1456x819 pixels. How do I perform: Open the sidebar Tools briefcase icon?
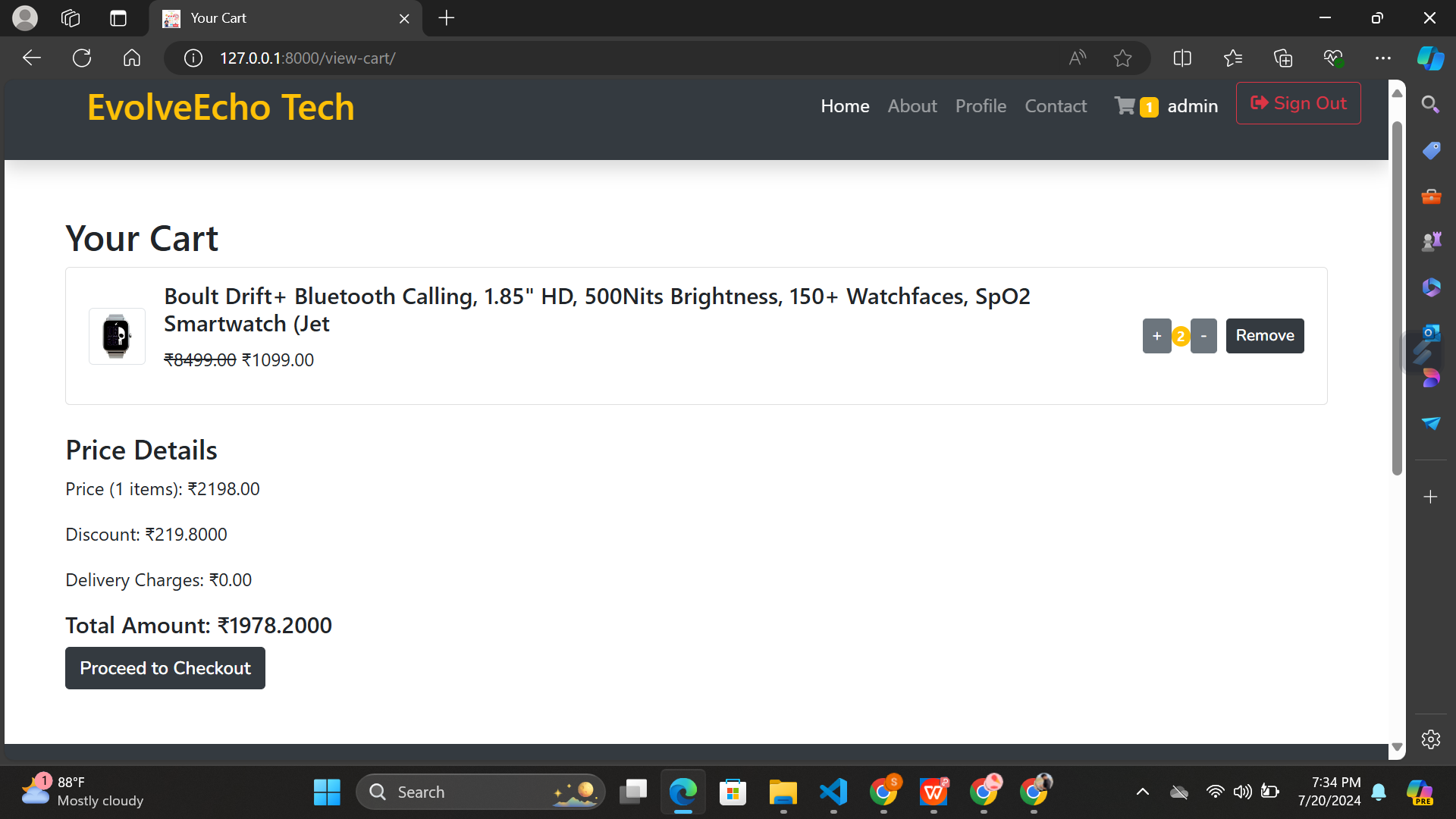pos(1431,196)
